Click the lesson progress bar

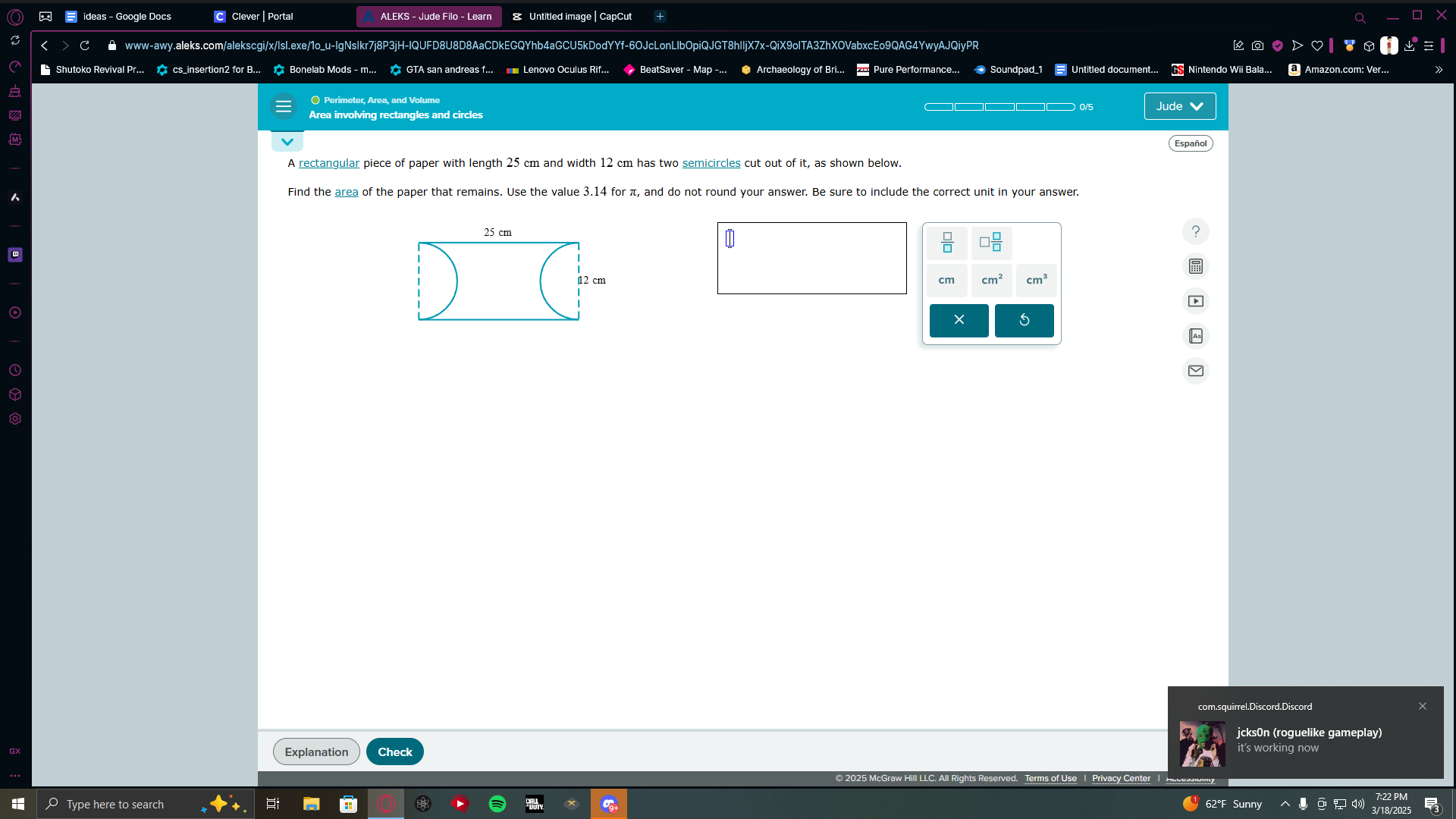999,107
